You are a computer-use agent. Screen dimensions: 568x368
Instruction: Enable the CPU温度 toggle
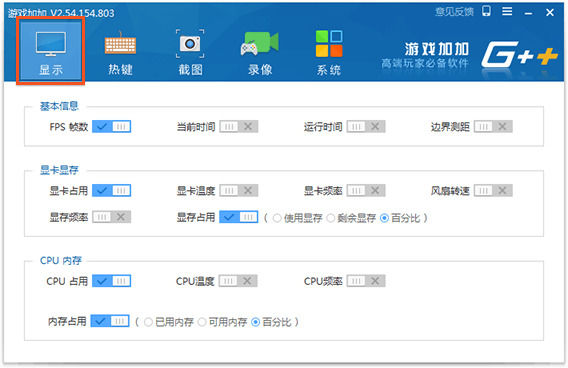238,281
